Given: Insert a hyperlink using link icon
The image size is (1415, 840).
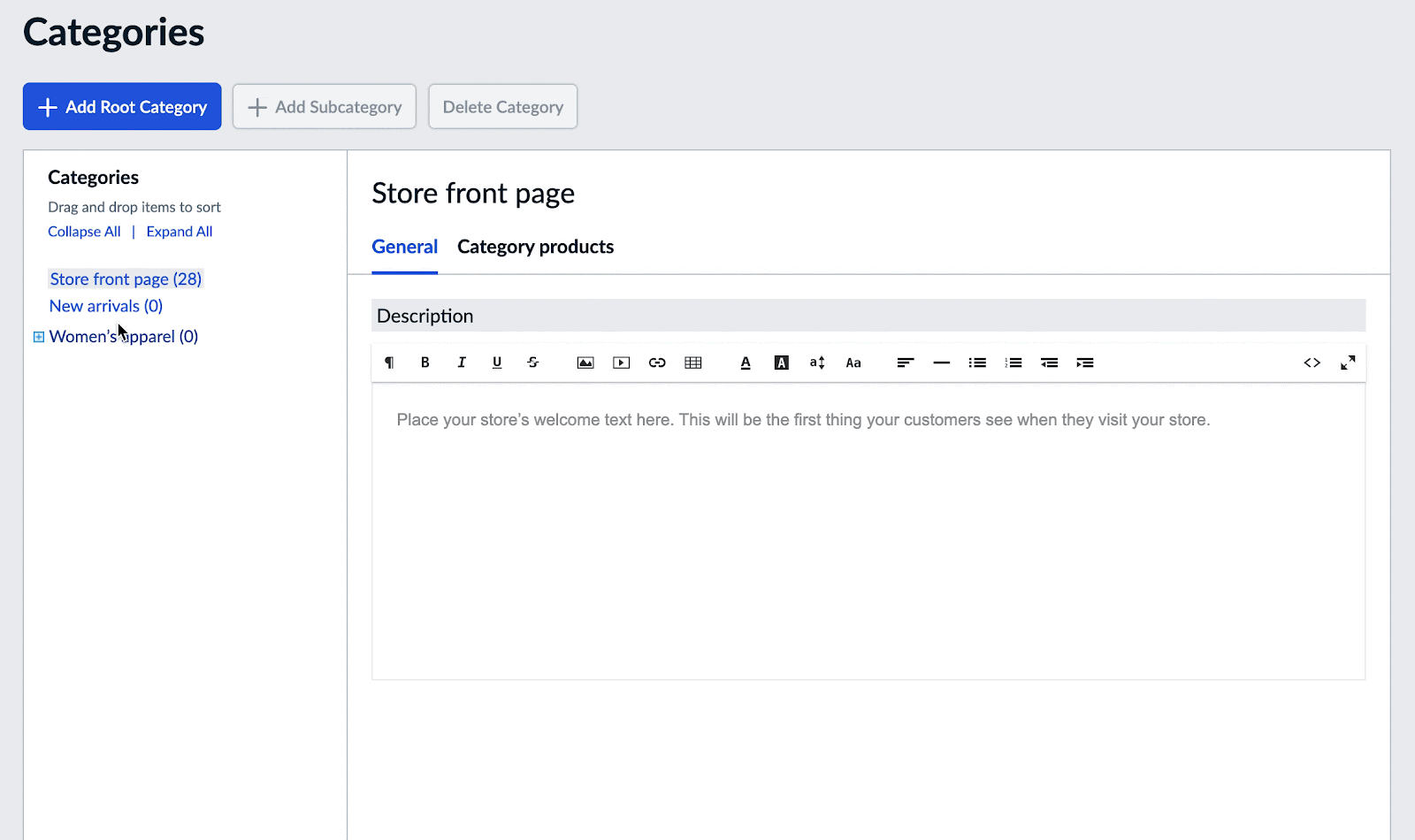Looking at the screenshot, I should click(x=657, y=363).
